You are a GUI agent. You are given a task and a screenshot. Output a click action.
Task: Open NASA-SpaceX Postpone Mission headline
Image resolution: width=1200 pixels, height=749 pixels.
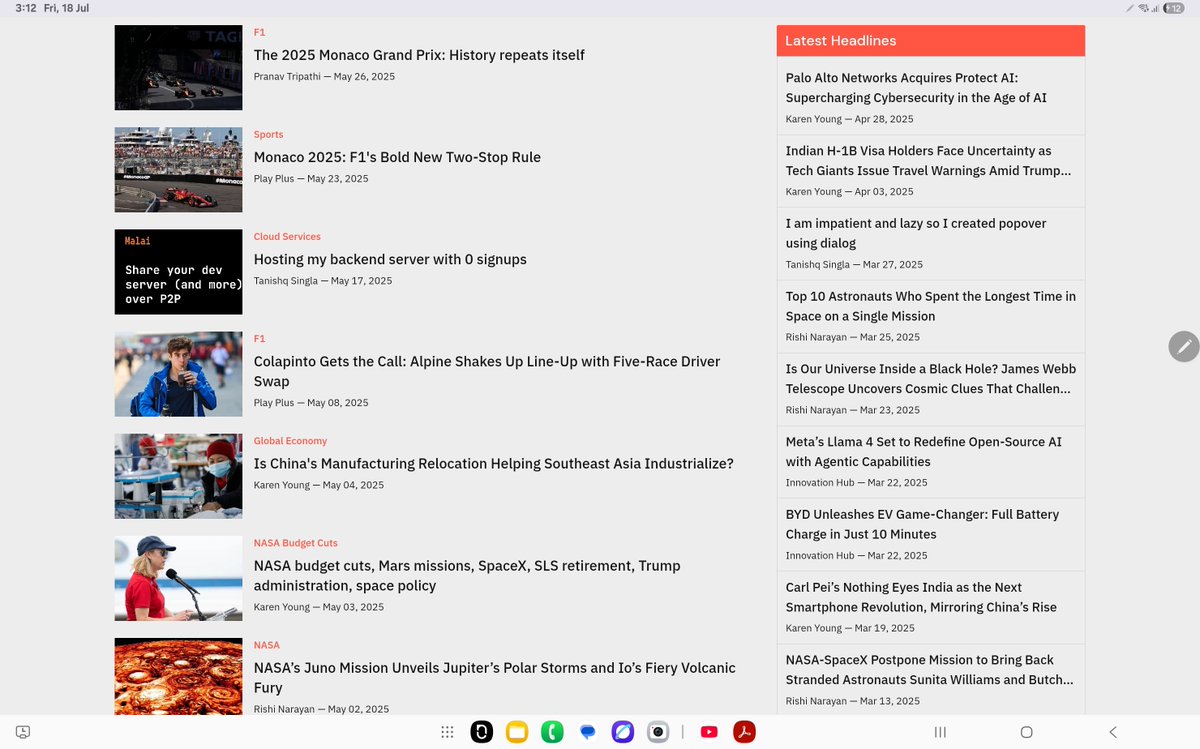click(930, 670)
